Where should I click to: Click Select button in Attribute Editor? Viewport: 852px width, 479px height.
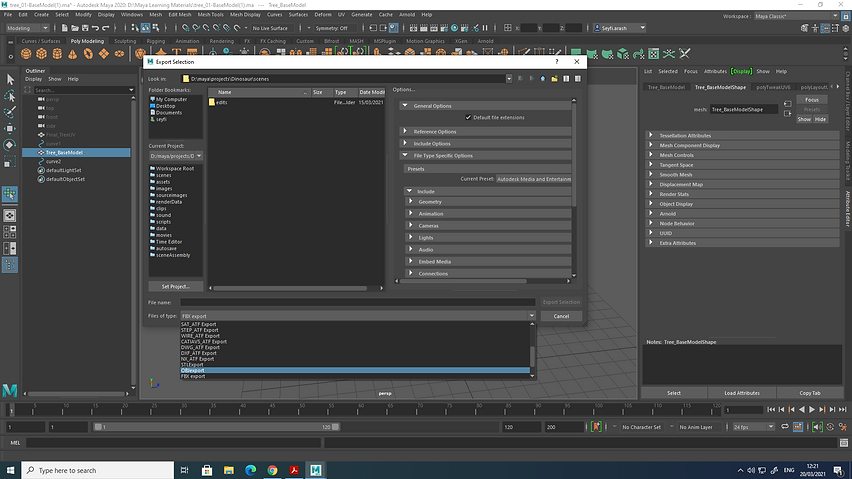(x=674, y=393)
